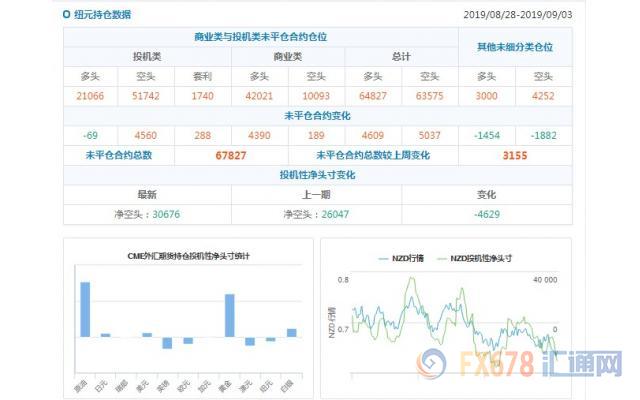640x400 pixels.
Task: Click the 变化 column header
Action: (487, 195)
